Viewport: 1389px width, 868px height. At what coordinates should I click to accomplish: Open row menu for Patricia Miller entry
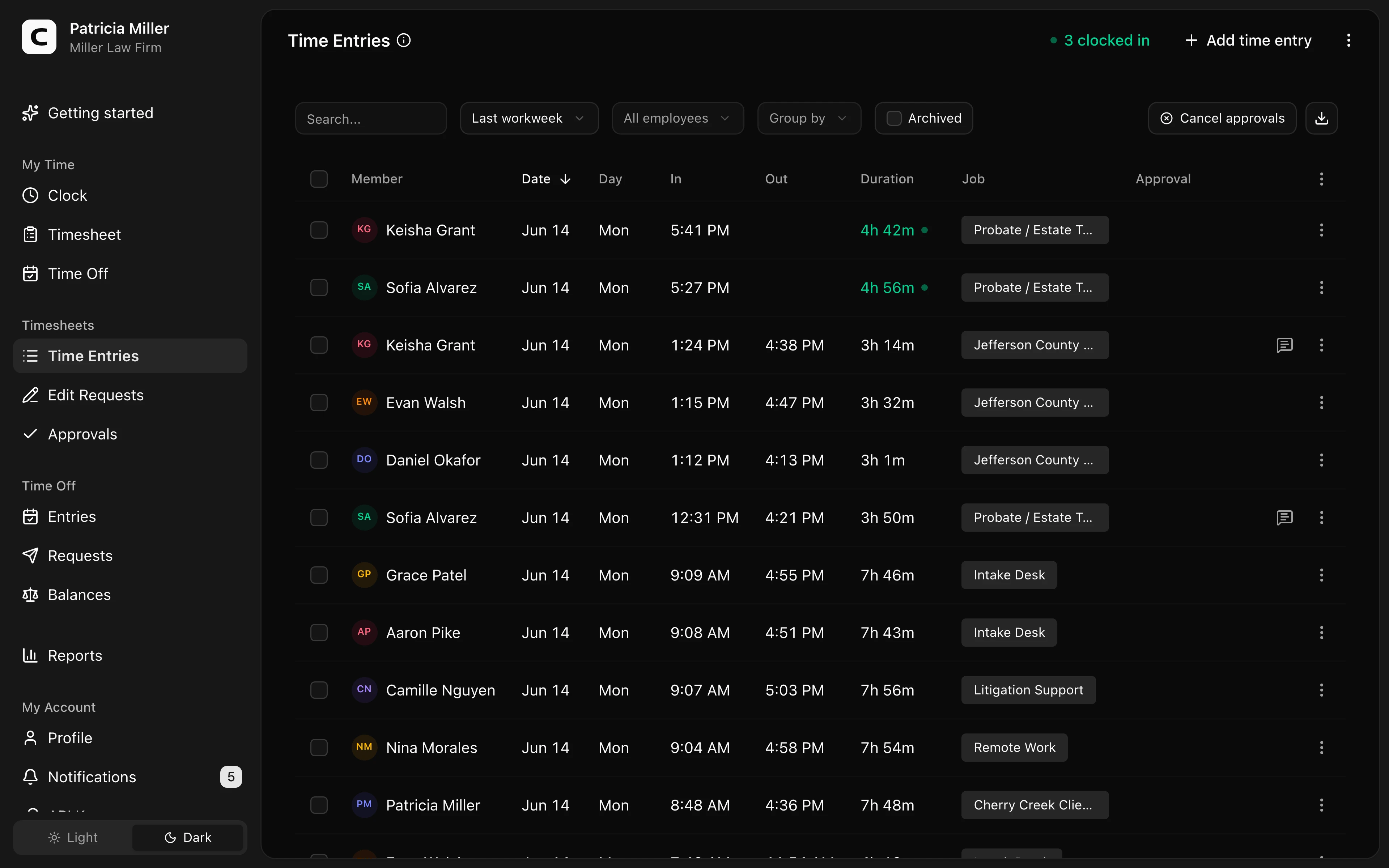point(1321,805)
